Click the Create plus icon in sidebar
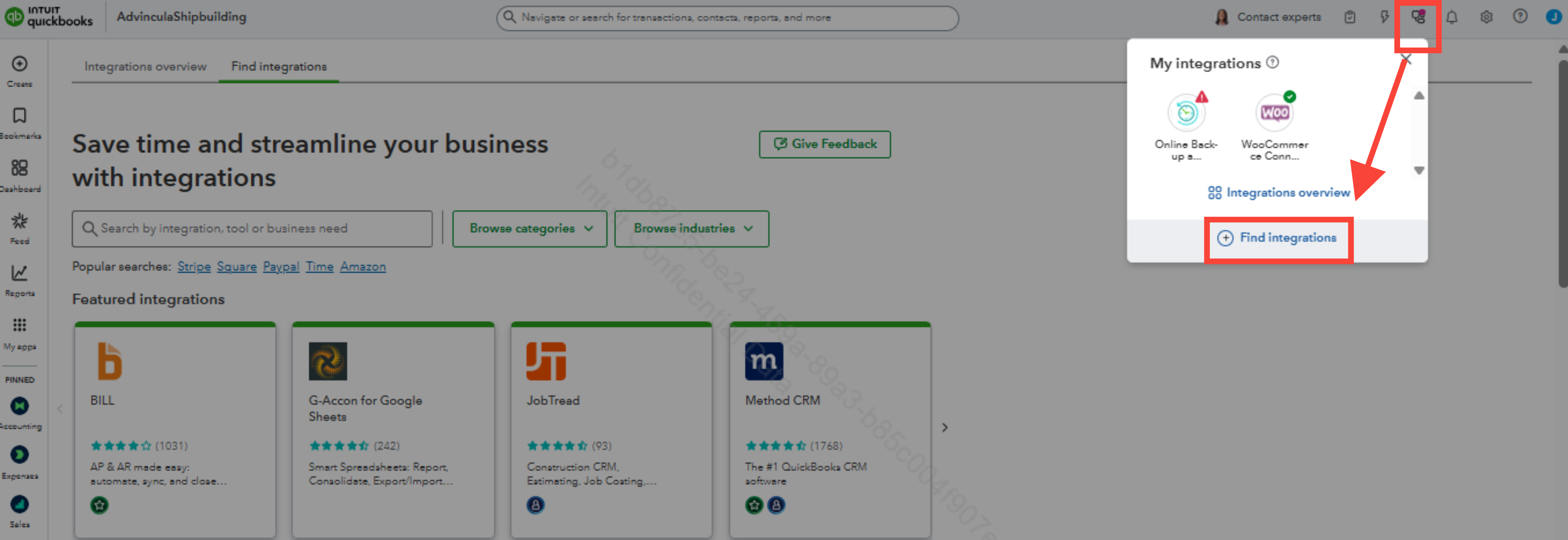 (19, 64)
